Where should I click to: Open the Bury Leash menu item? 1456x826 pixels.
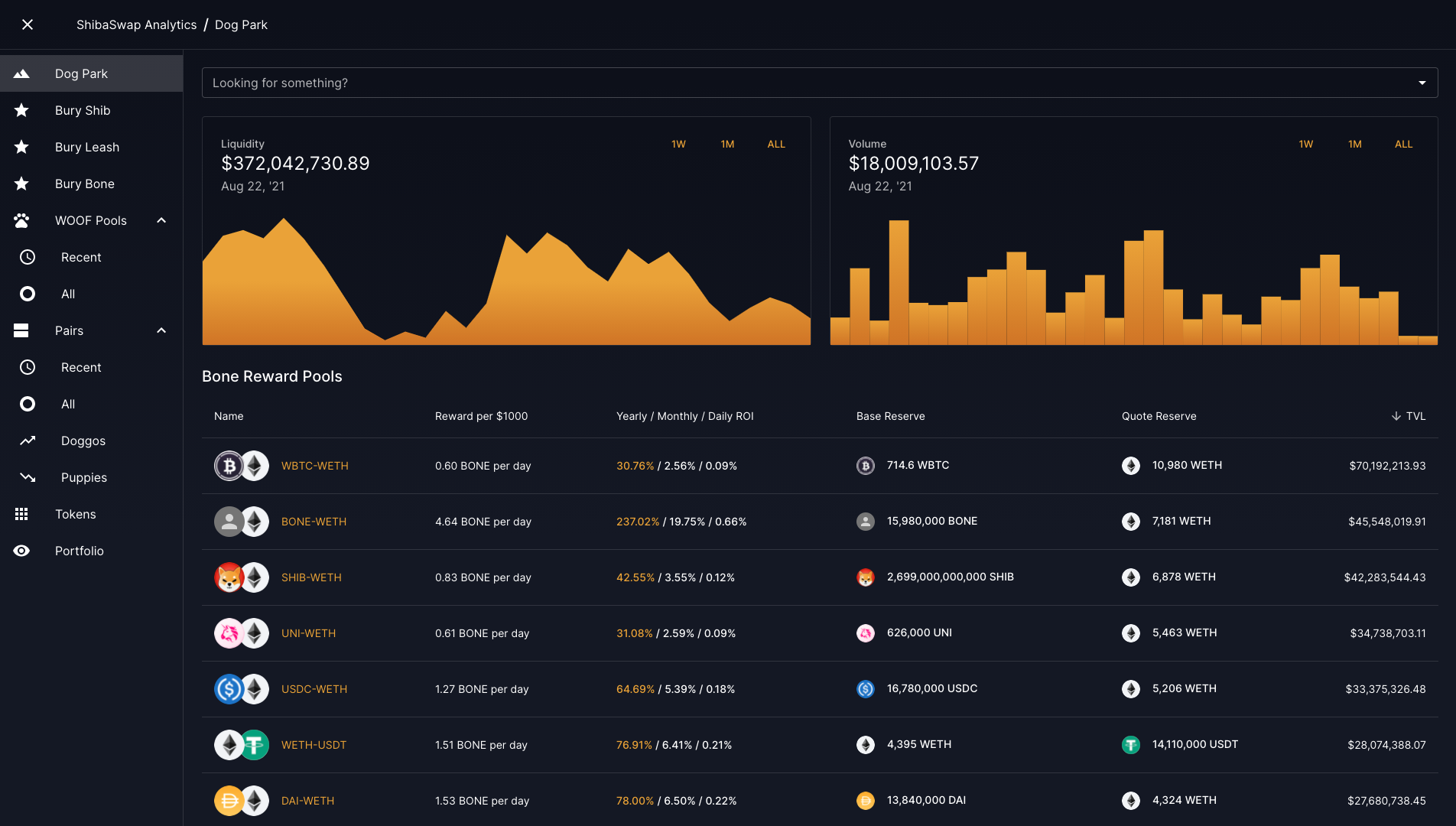(92, 147)
